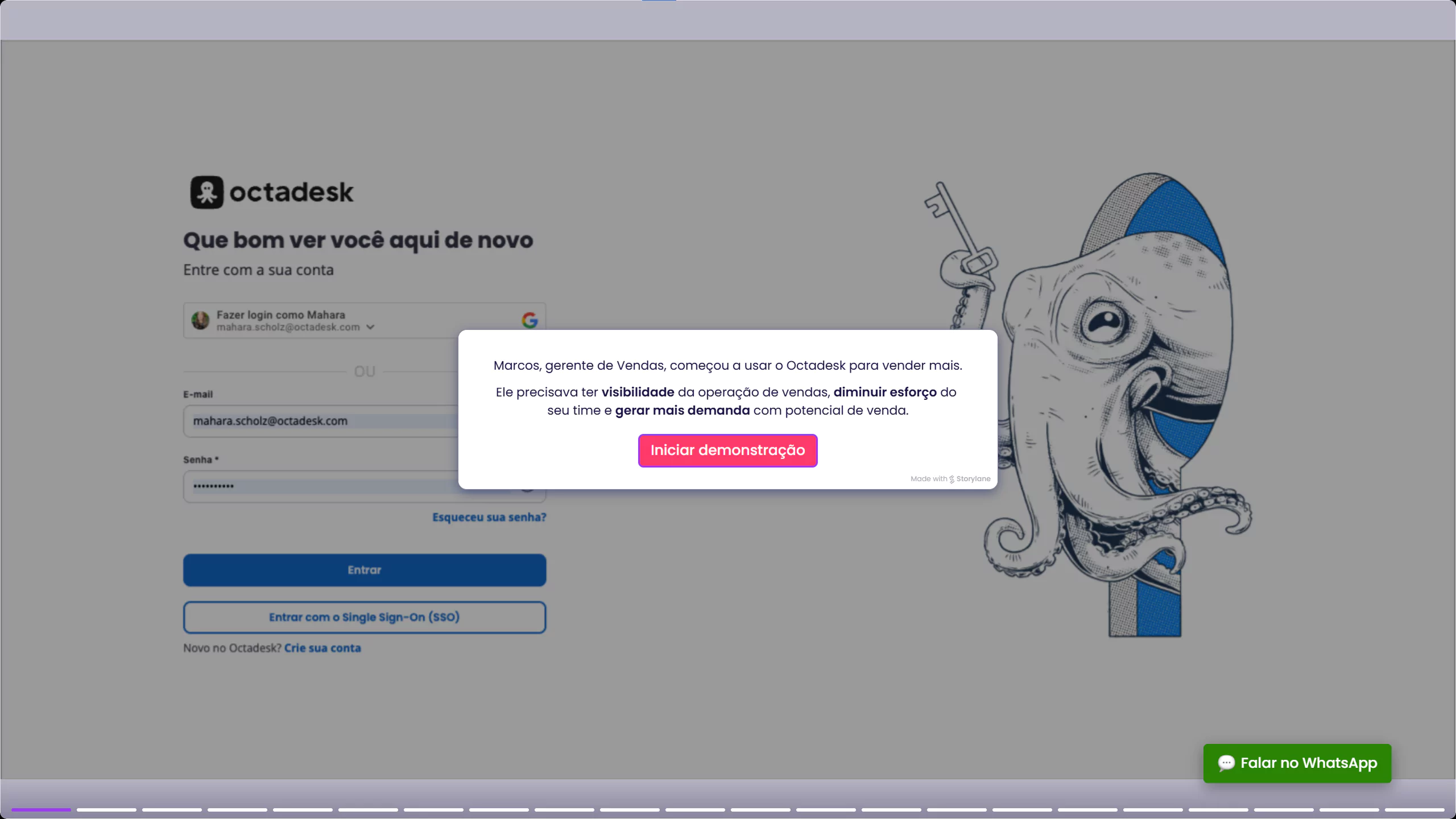Open the Esqueceu sua senha? link
This screenshot has width=1456, height=819.
pos(489,517)
